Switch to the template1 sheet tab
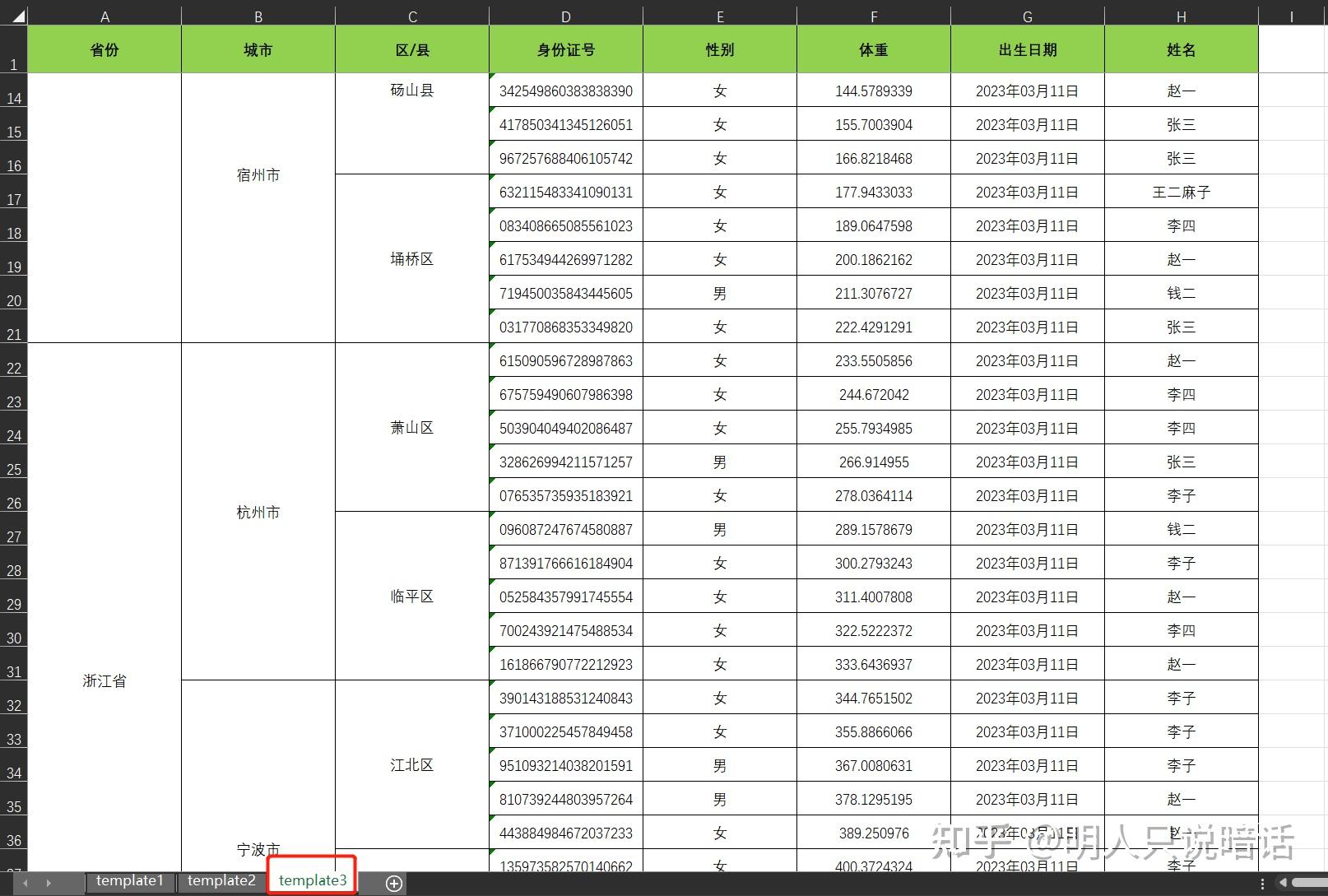 pyautogui.click(x=129, y=880)
